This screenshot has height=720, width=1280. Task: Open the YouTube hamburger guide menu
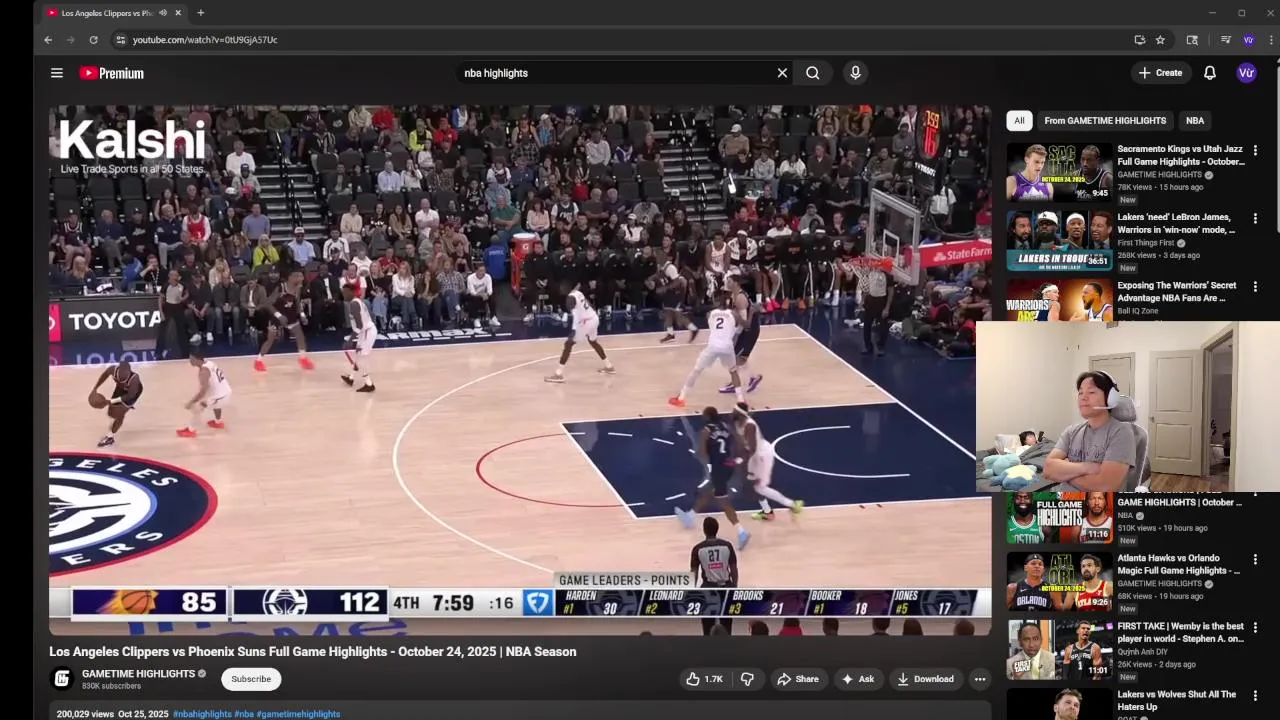click(57, 73)
